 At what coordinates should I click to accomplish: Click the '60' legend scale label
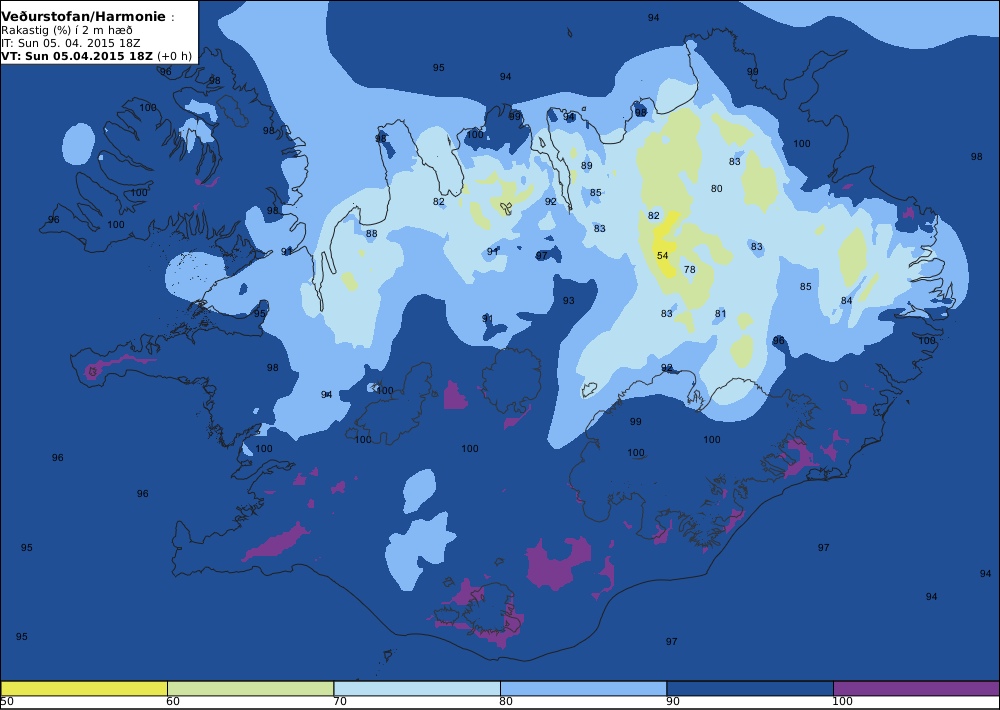pyautogui.click(x=173, y=702)
